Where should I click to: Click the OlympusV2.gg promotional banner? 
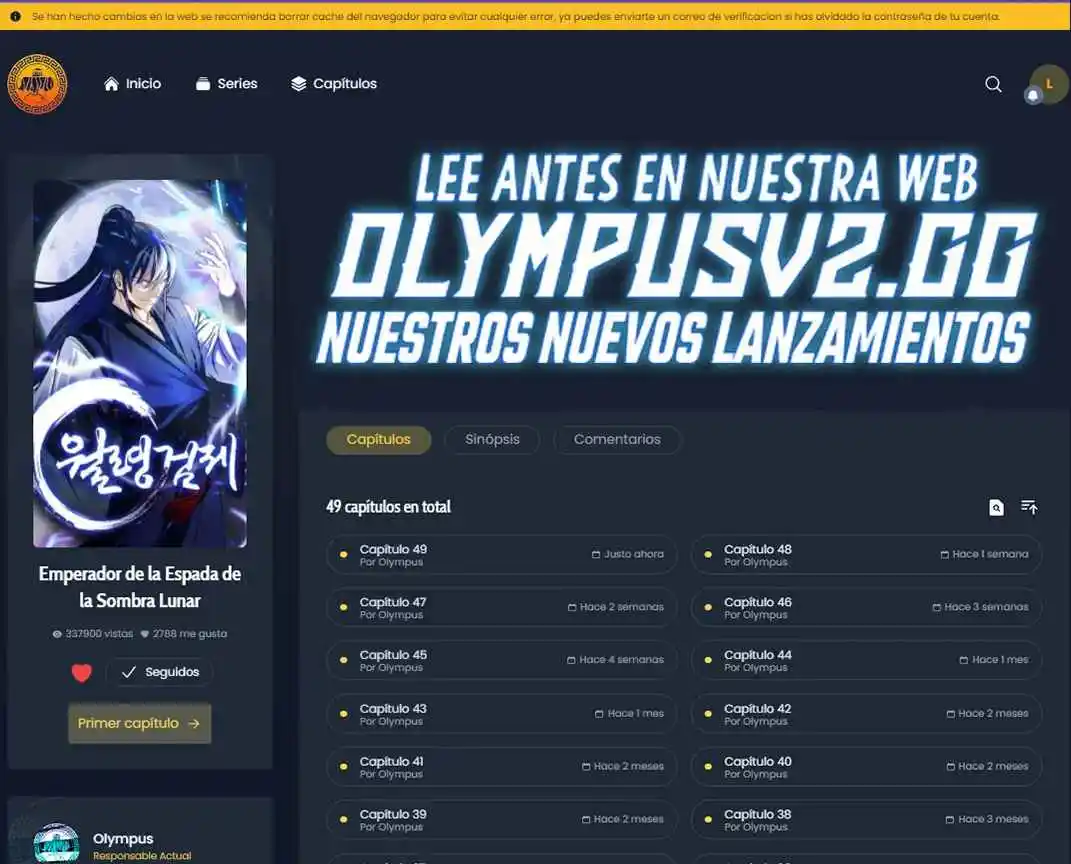point(676,258)
